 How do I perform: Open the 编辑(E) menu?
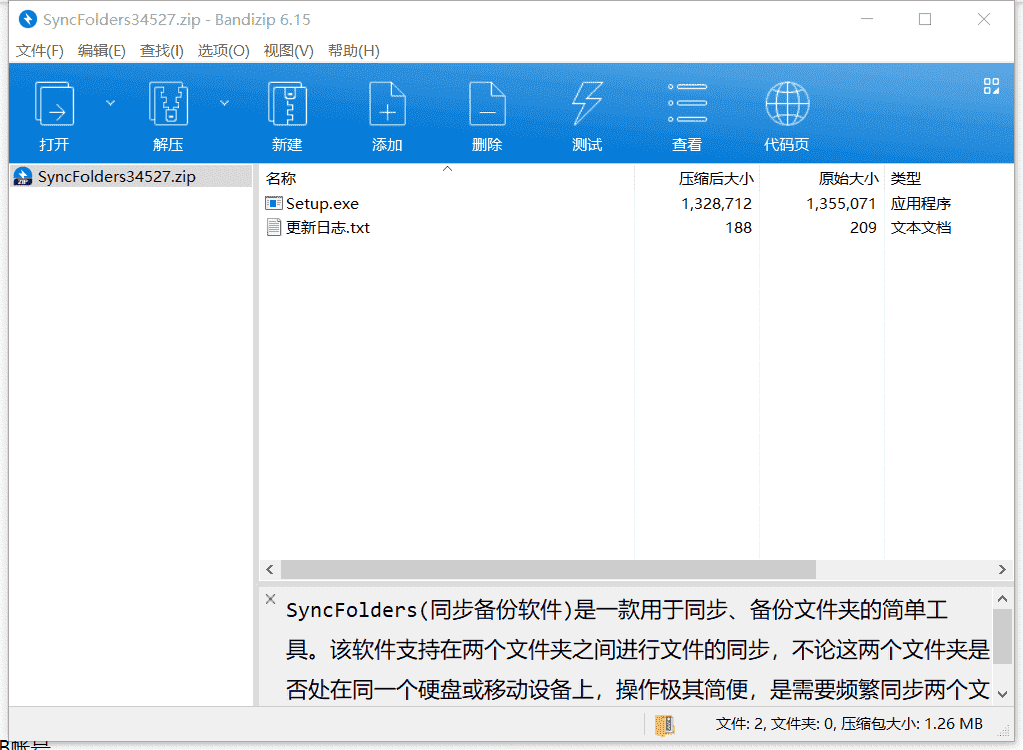coord(102,51)
